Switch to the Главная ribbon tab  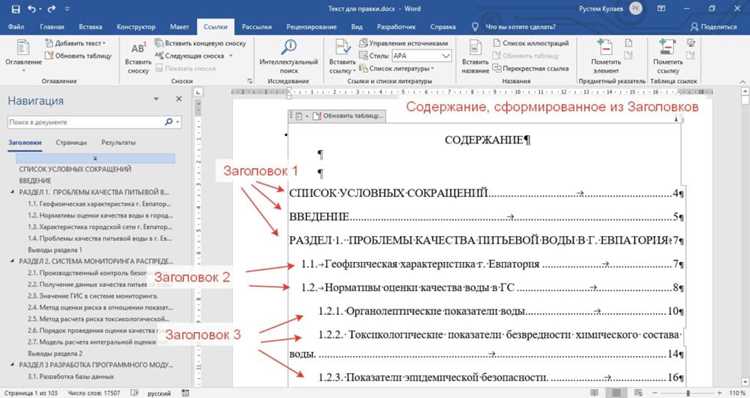pos(52,27)
